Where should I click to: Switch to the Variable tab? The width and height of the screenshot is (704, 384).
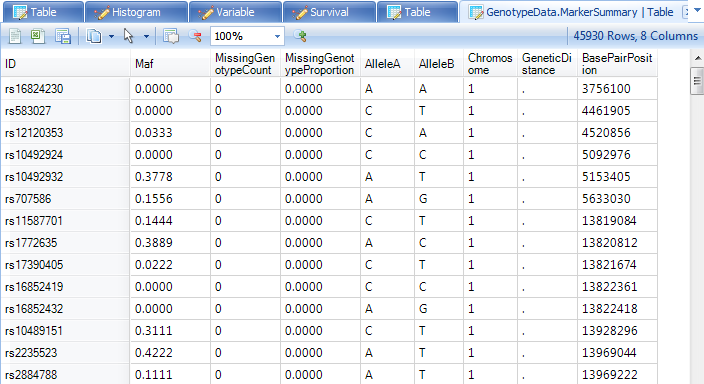click(235, 12)
